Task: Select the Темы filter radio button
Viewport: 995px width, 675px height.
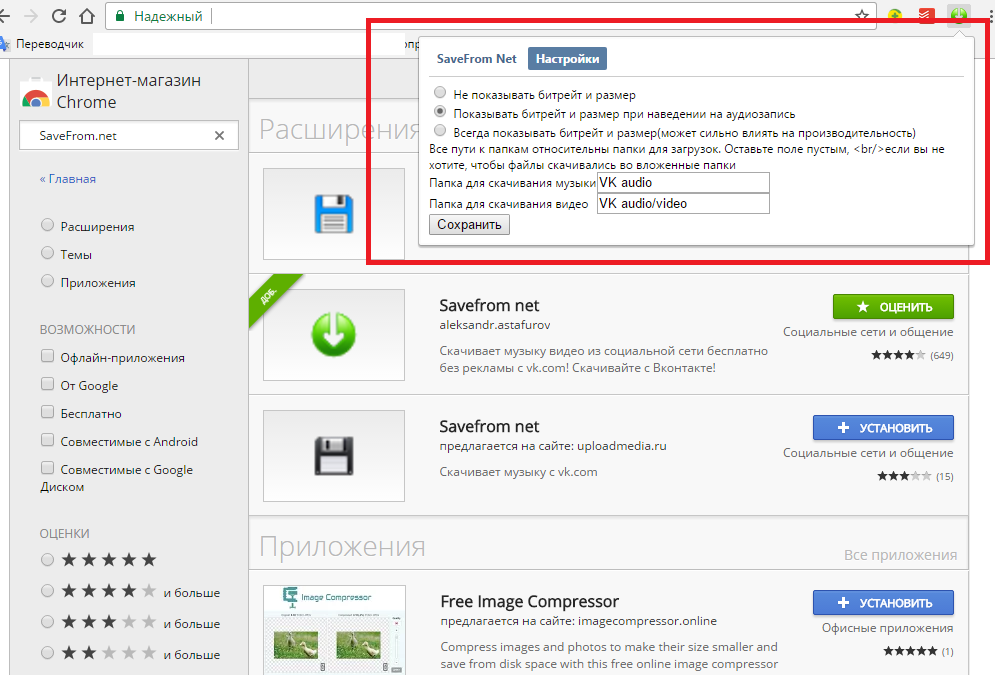Action: point(47,252)
